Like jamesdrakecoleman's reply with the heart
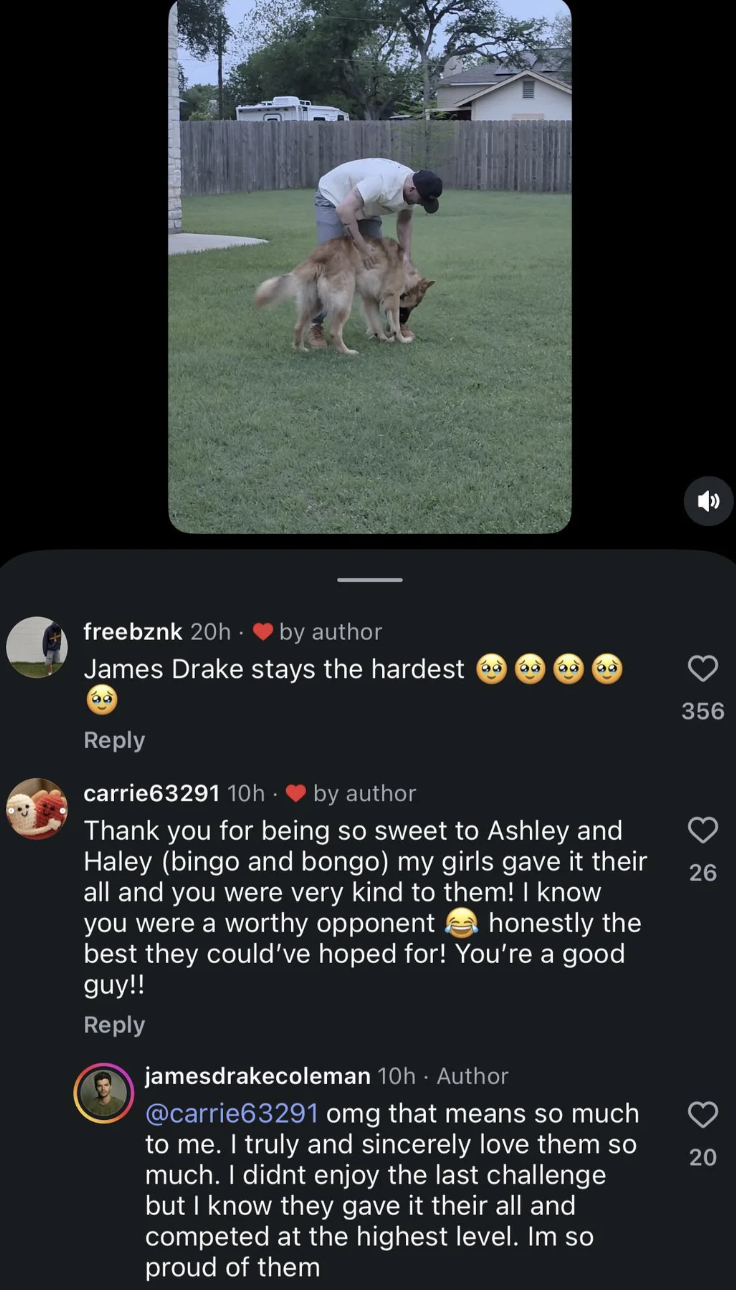 click(x=703, y=1113)
